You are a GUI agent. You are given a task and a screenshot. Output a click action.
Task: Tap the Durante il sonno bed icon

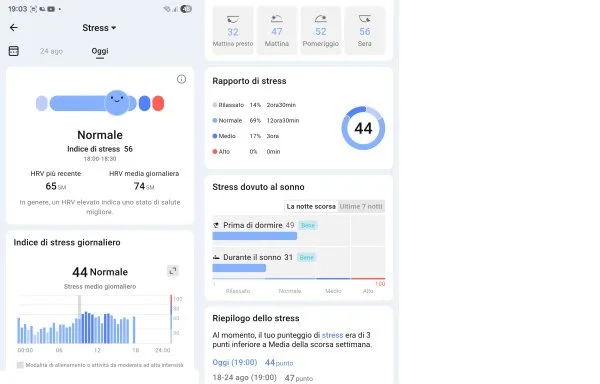pyautogui.click(x=216, y=257)
